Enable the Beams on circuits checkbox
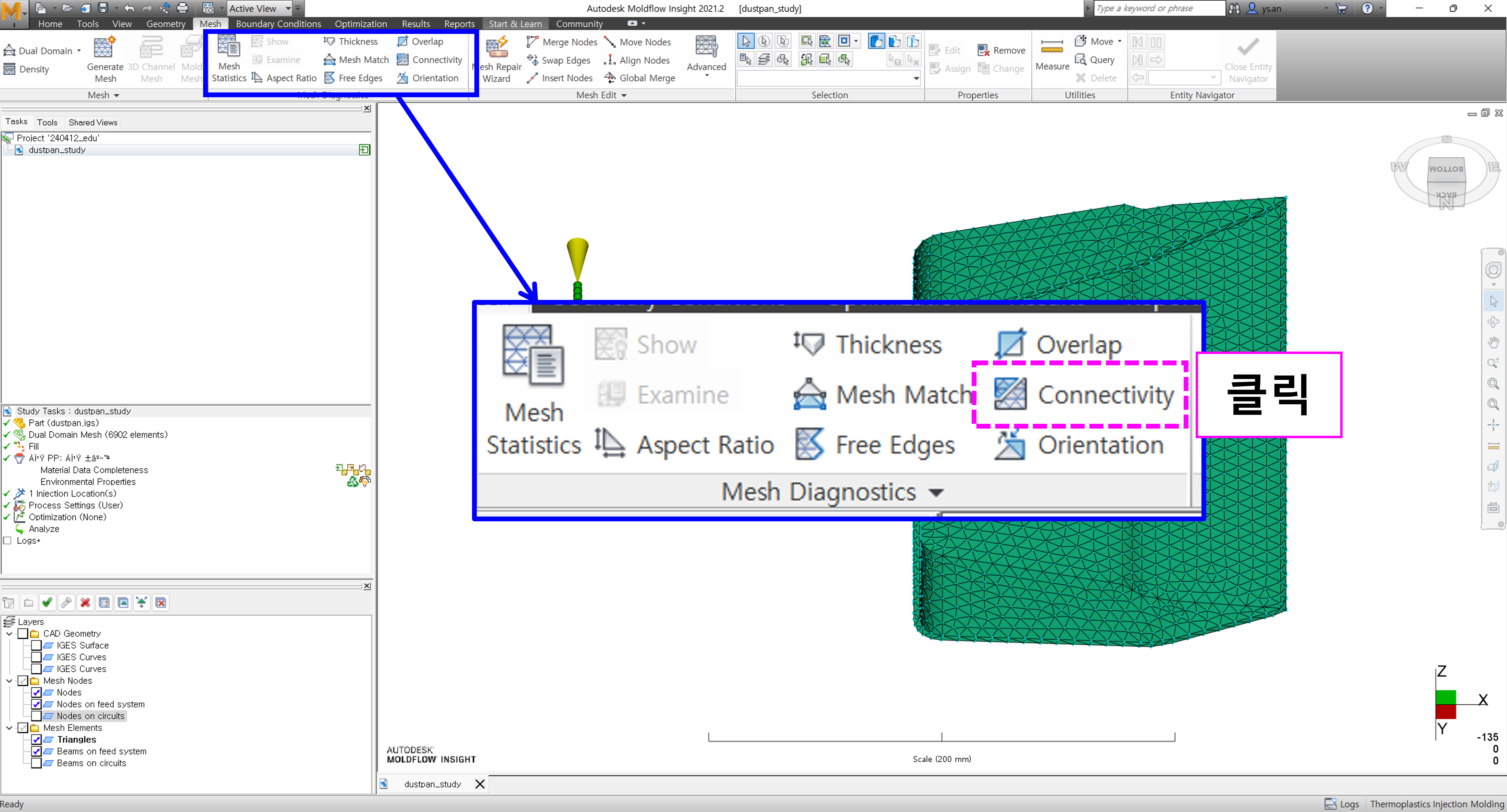The width and height of the screenshot is (1507, 812). (36, 763)
